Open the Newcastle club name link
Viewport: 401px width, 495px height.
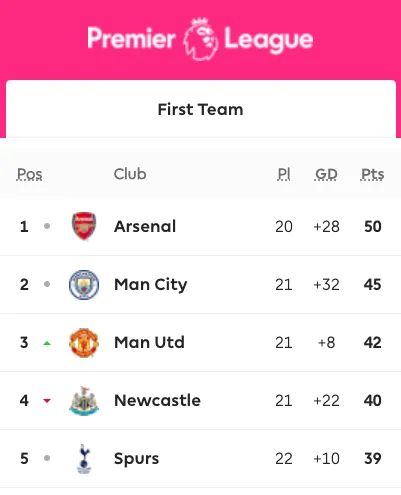157,400
